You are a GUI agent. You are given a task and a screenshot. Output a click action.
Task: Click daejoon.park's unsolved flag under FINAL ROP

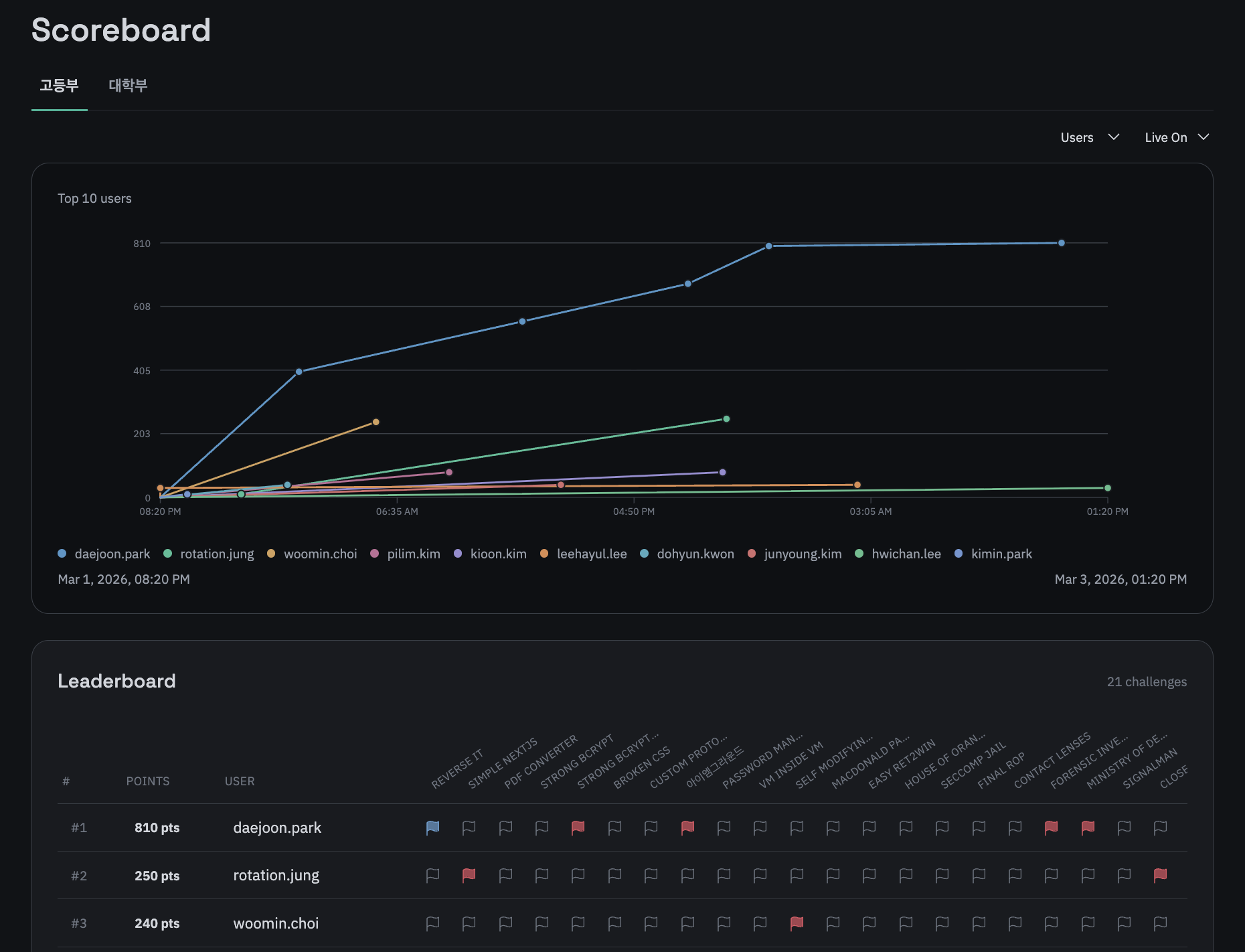[x=978, y=827]
